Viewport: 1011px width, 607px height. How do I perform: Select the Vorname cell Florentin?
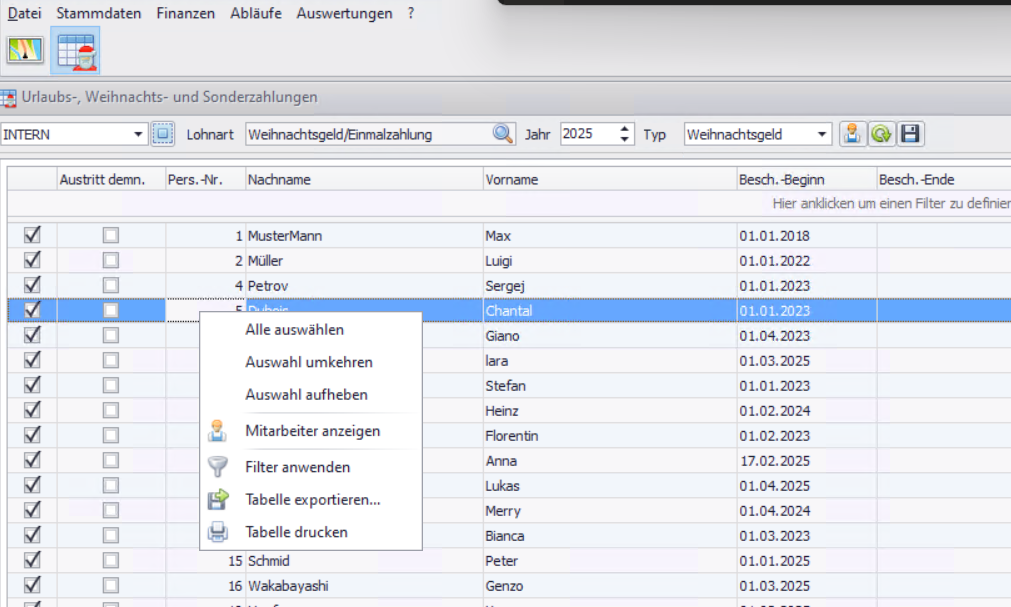coord(610,435)
